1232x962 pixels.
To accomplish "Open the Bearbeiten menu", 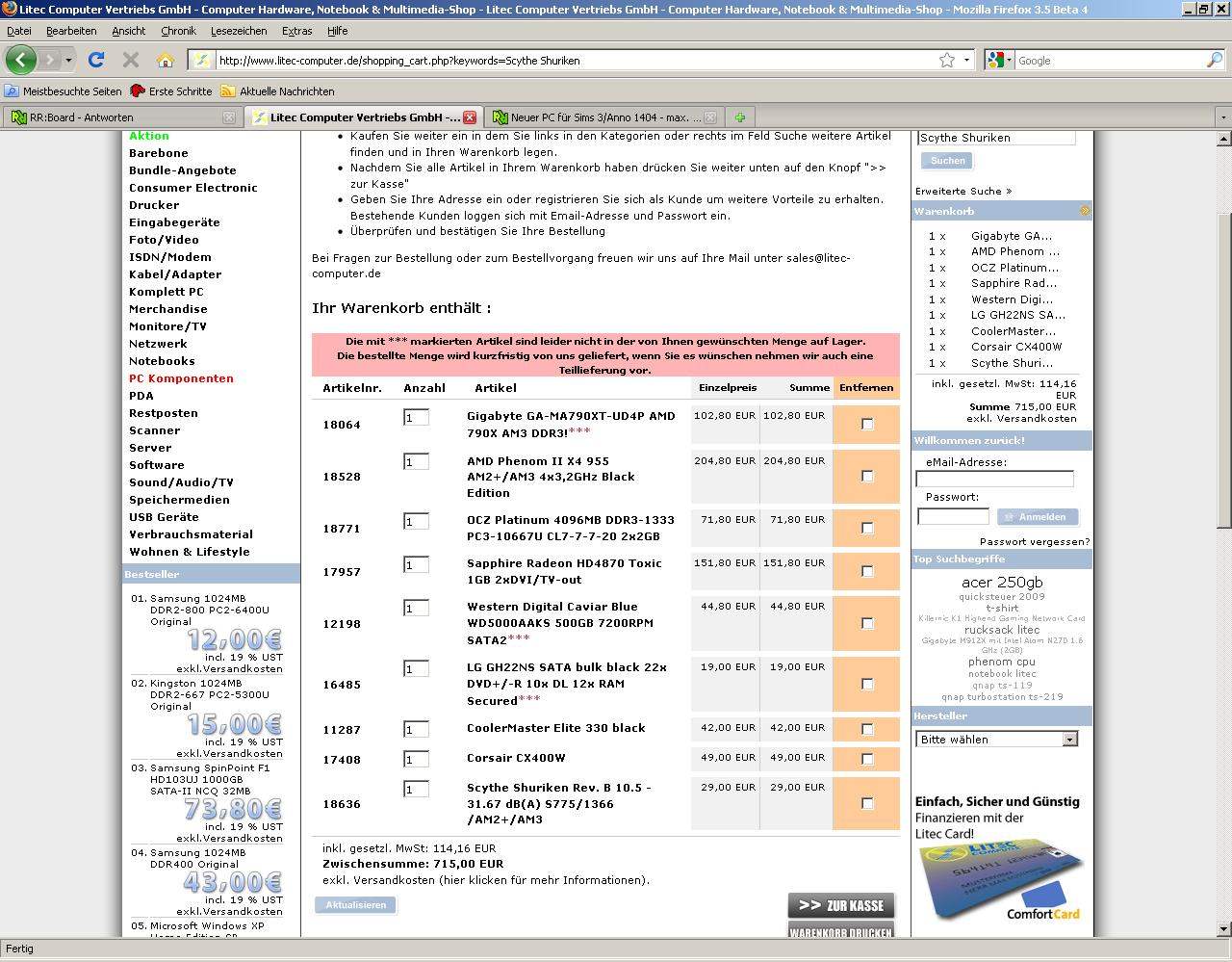I will (71, 31).
